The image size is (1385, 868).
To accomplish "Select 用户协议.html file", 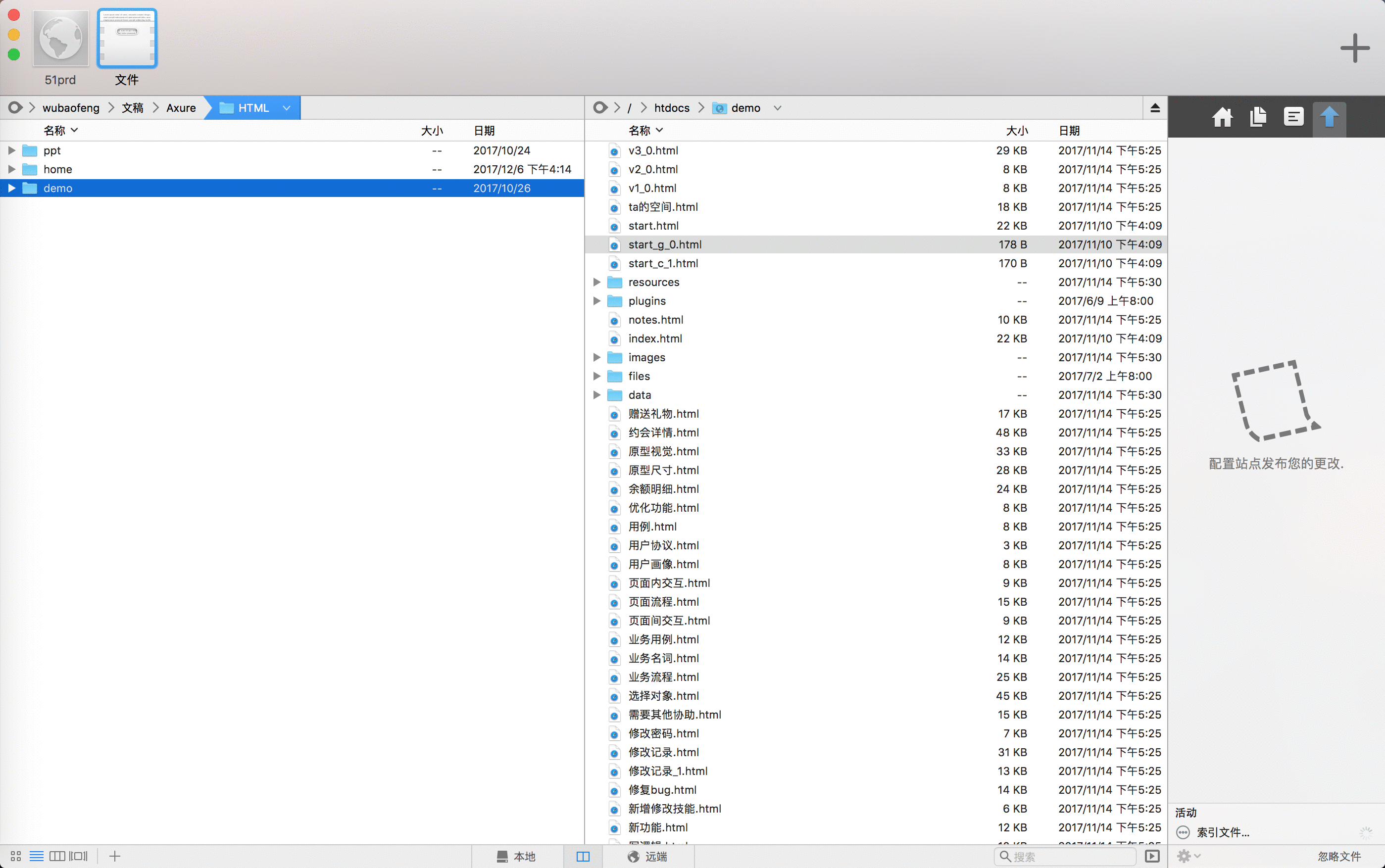I will [876, 545].
